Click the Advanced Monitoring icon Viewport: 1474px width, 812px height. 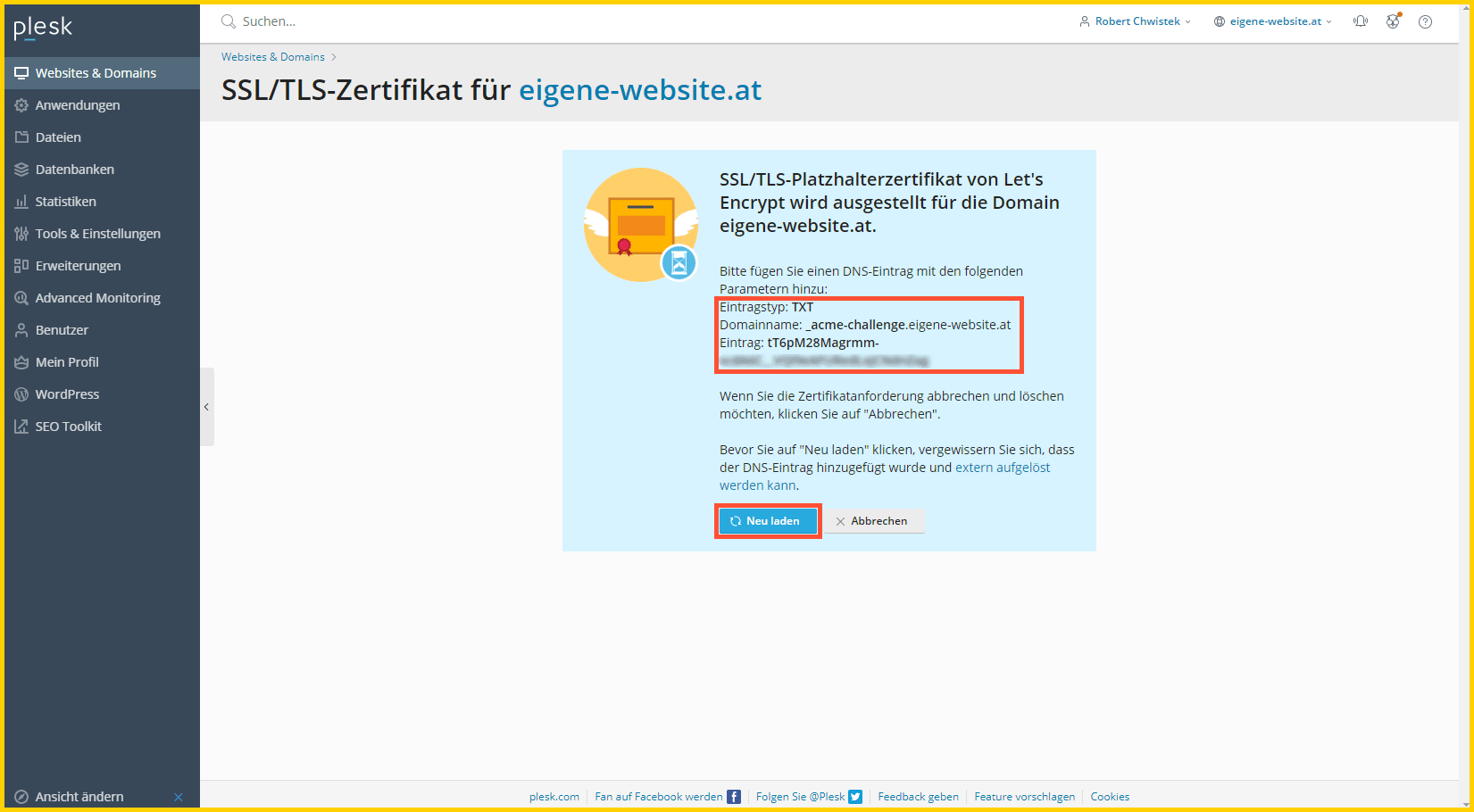point(21,298)
